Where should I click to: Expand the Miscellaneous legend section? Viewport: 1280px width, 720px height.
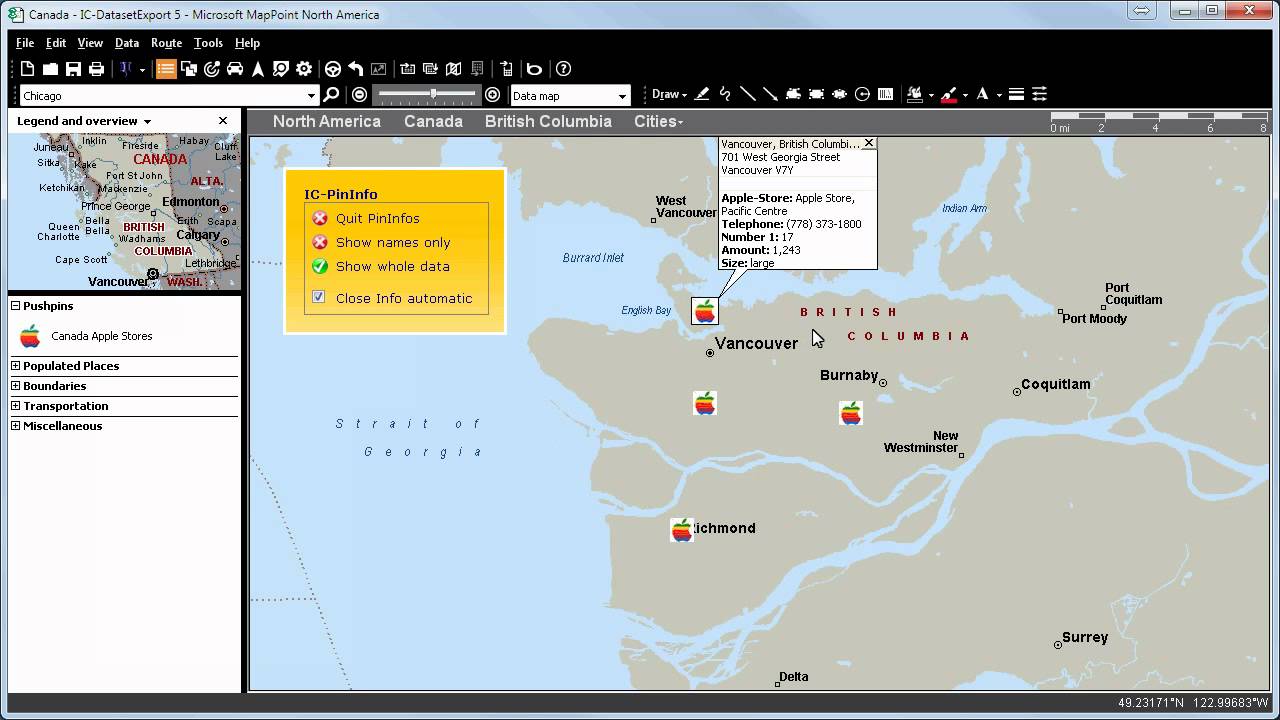(x=16, y=426)
